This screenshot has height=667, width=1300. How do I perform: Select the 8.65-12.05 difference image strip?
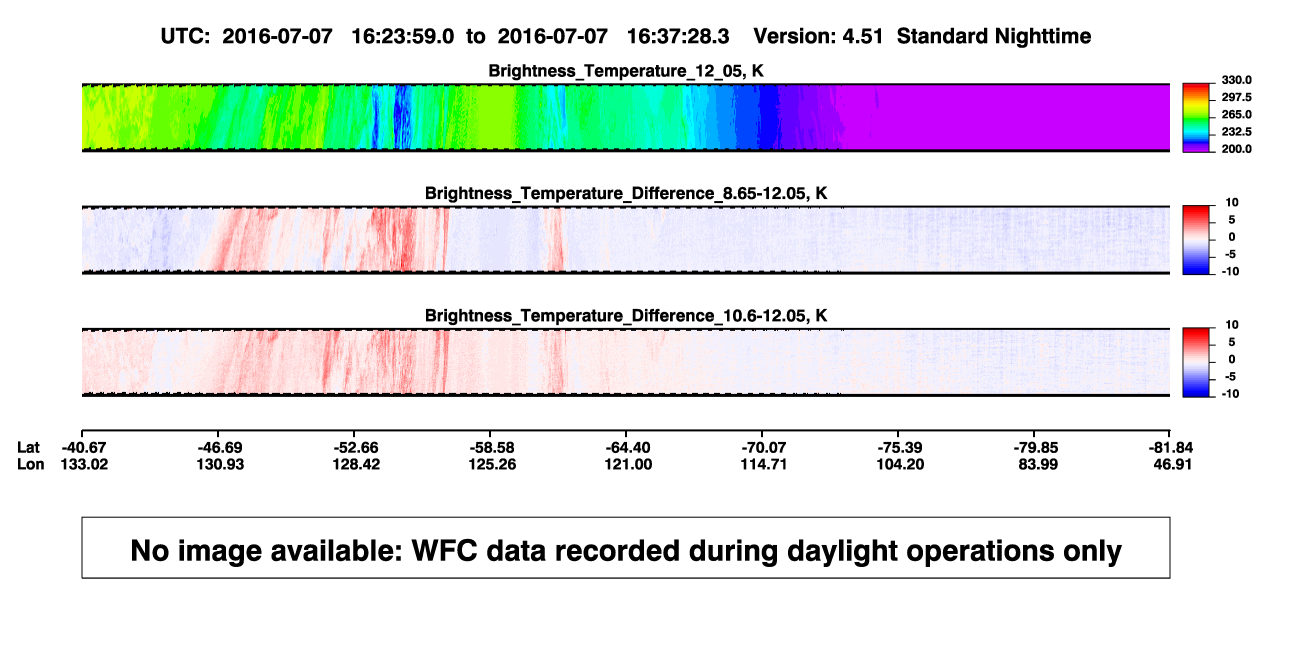[626, 240]
